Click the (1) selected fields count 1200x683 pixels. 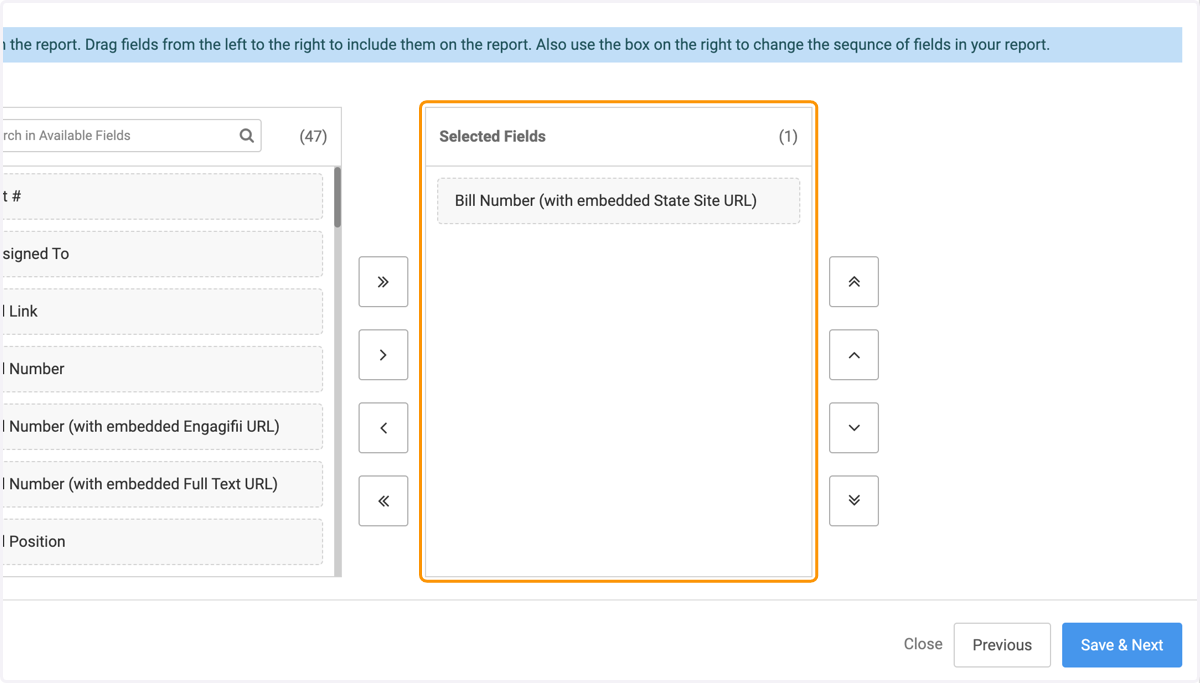coord(788,137)
